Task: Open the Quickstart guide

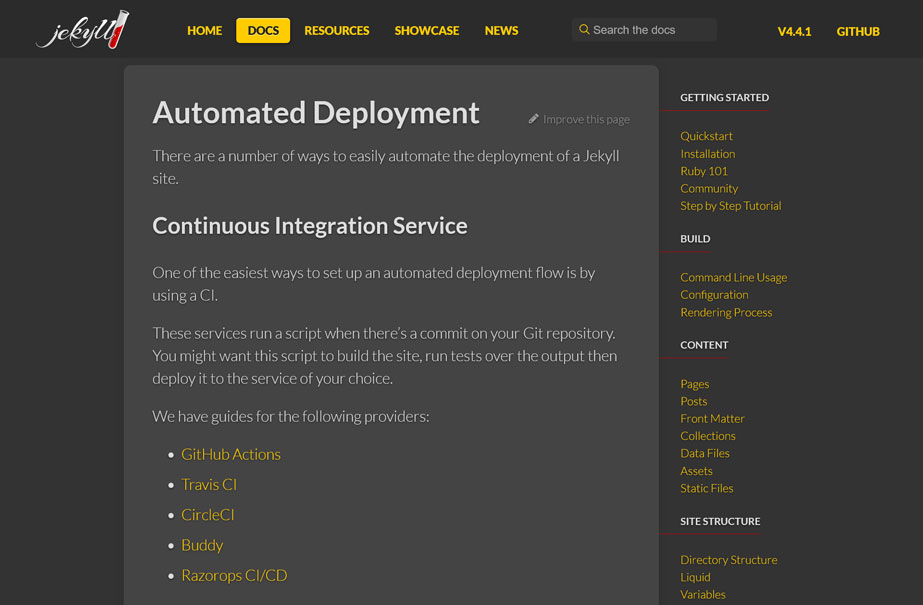Action: click(x=706, y=135)
